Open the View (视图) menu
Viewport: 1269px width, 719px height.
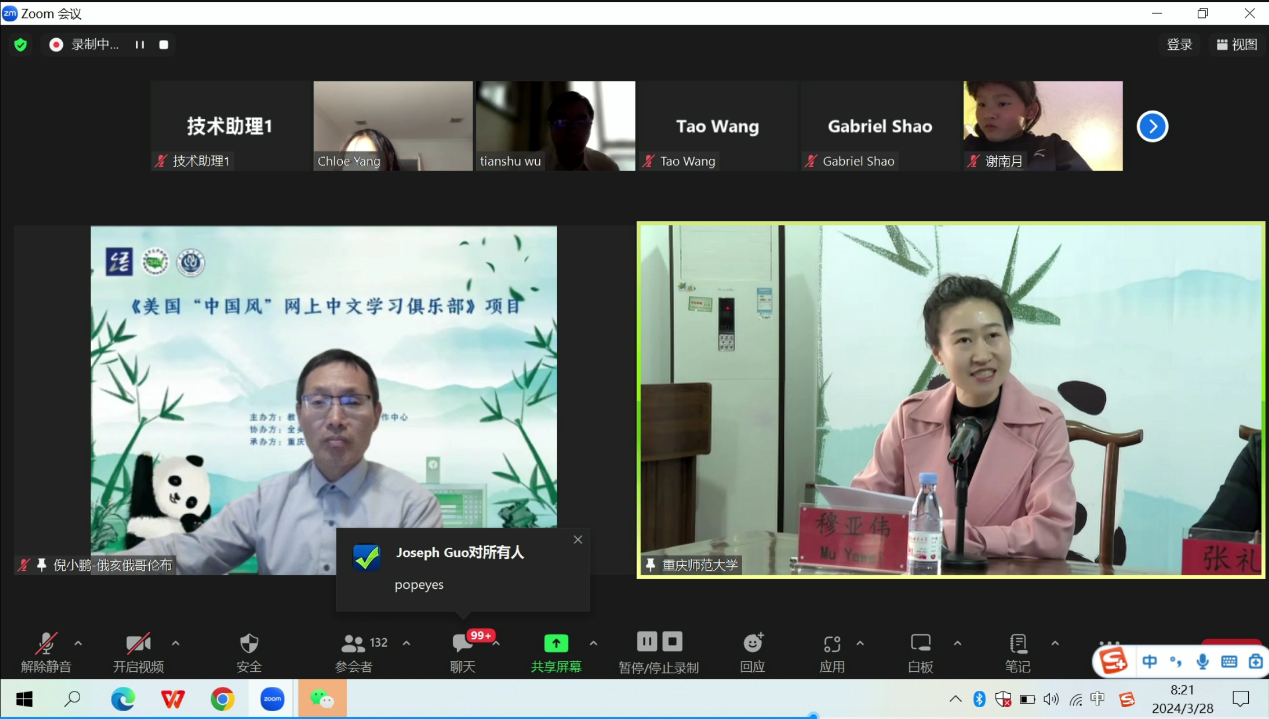pyautogui.click(x=1237, y=45)
